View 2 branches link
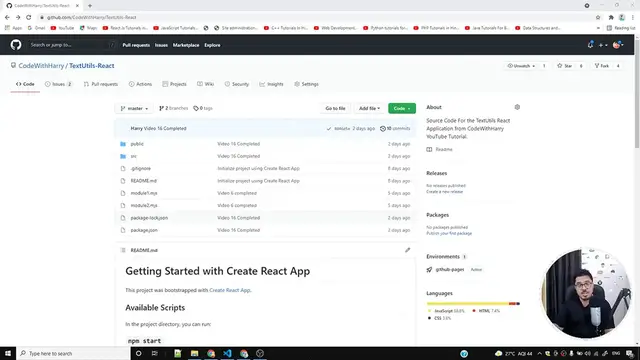 tap(173, 108)
